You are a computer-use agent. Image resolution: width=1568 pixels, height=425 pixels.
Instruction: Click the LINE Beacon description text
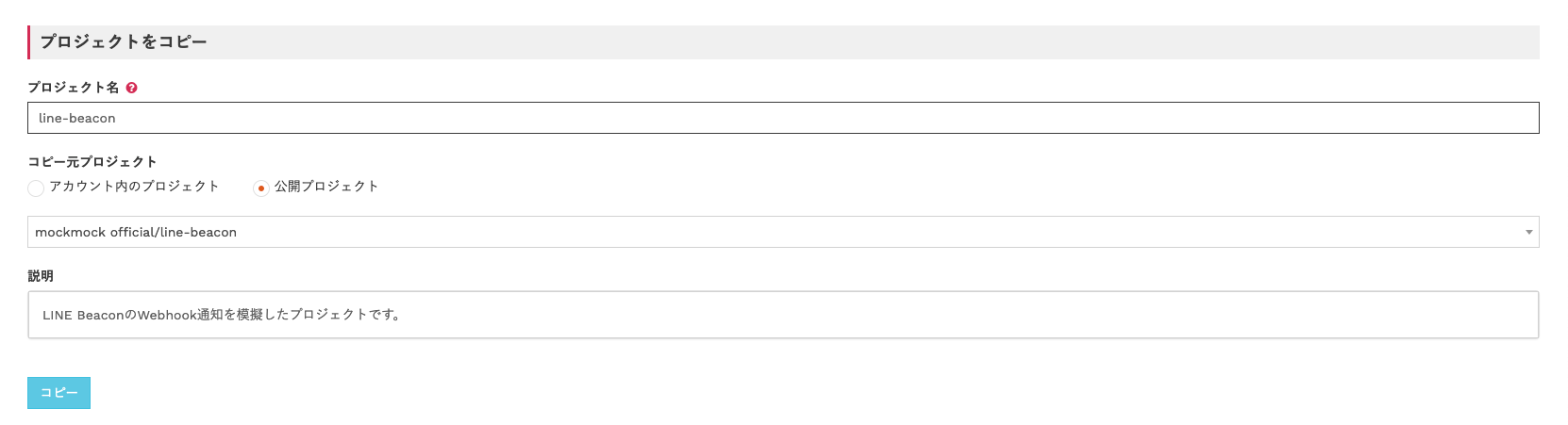(222, 315)
